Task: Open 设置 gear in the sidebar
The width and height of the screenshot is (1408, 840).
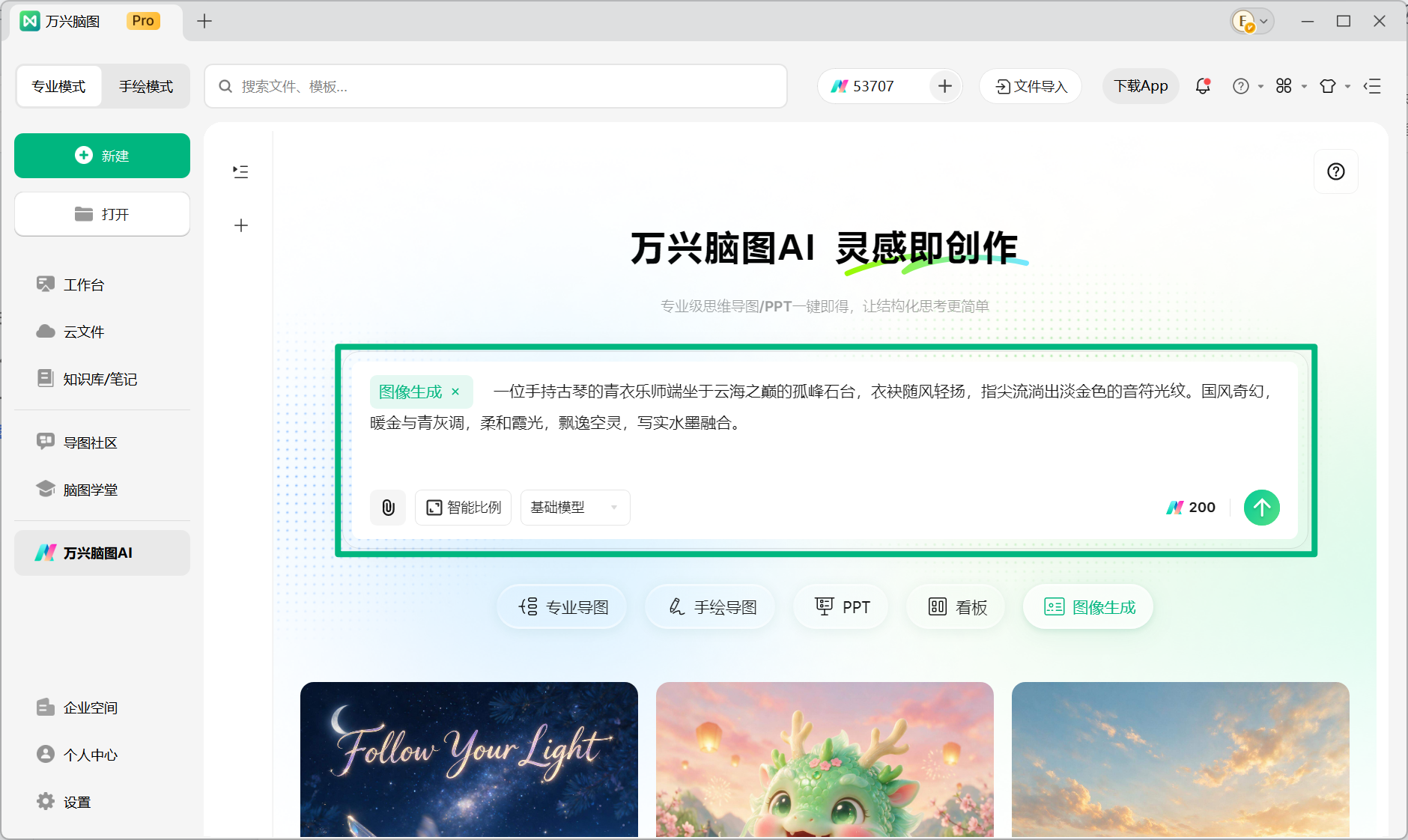Action: click(102, 802)
